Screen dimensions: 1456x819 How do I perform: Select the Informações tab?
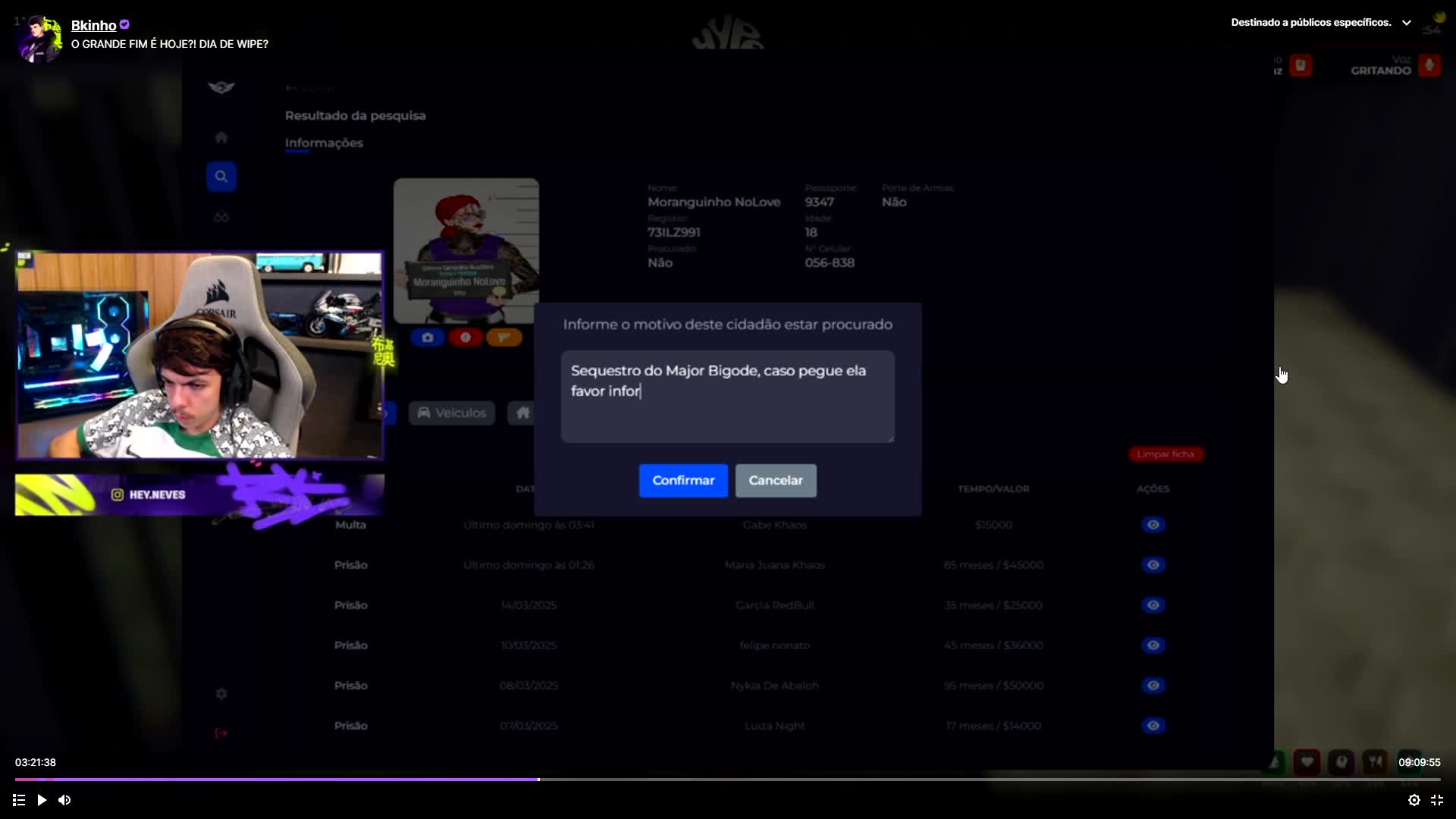coord(324,143)
